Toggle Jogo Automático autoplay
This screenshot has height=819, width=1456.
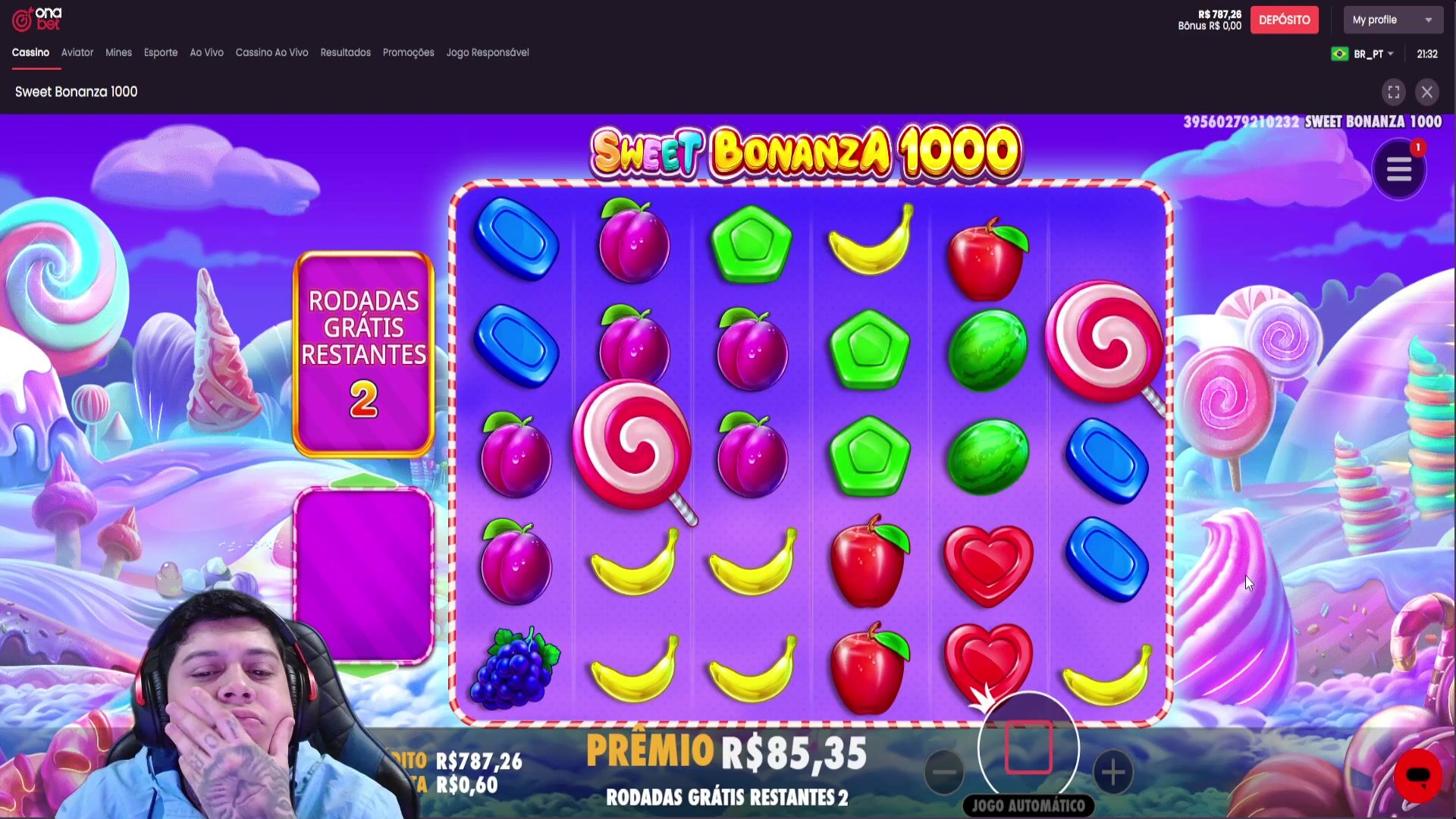click(x=1028, y=805)
